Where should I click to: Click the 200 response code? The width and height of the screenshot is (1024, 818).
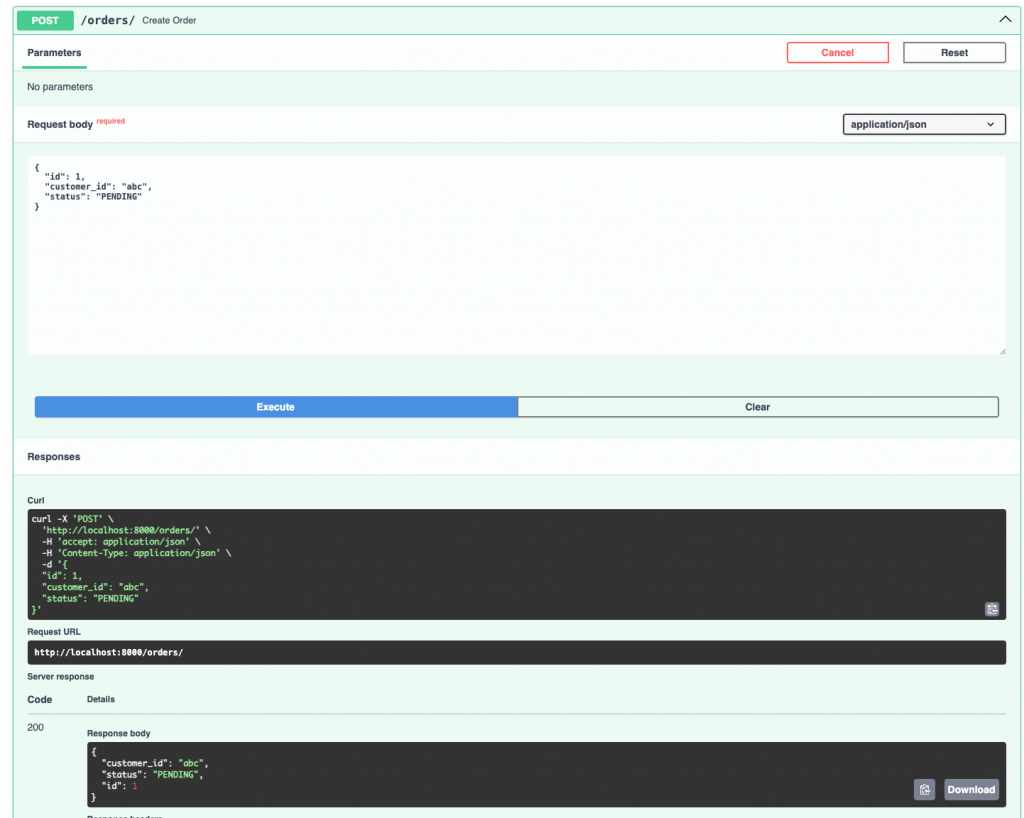tap(35, 727)
